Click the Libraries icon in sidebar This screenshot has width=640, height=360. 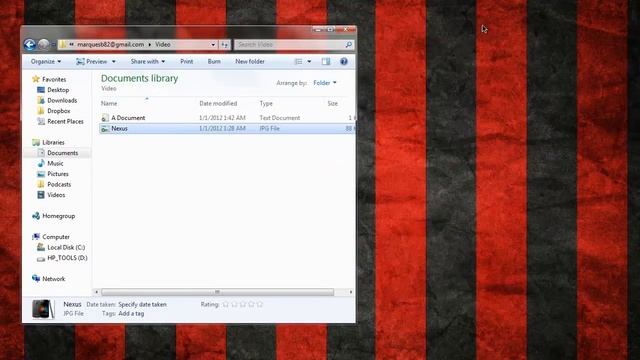(36, 142)
